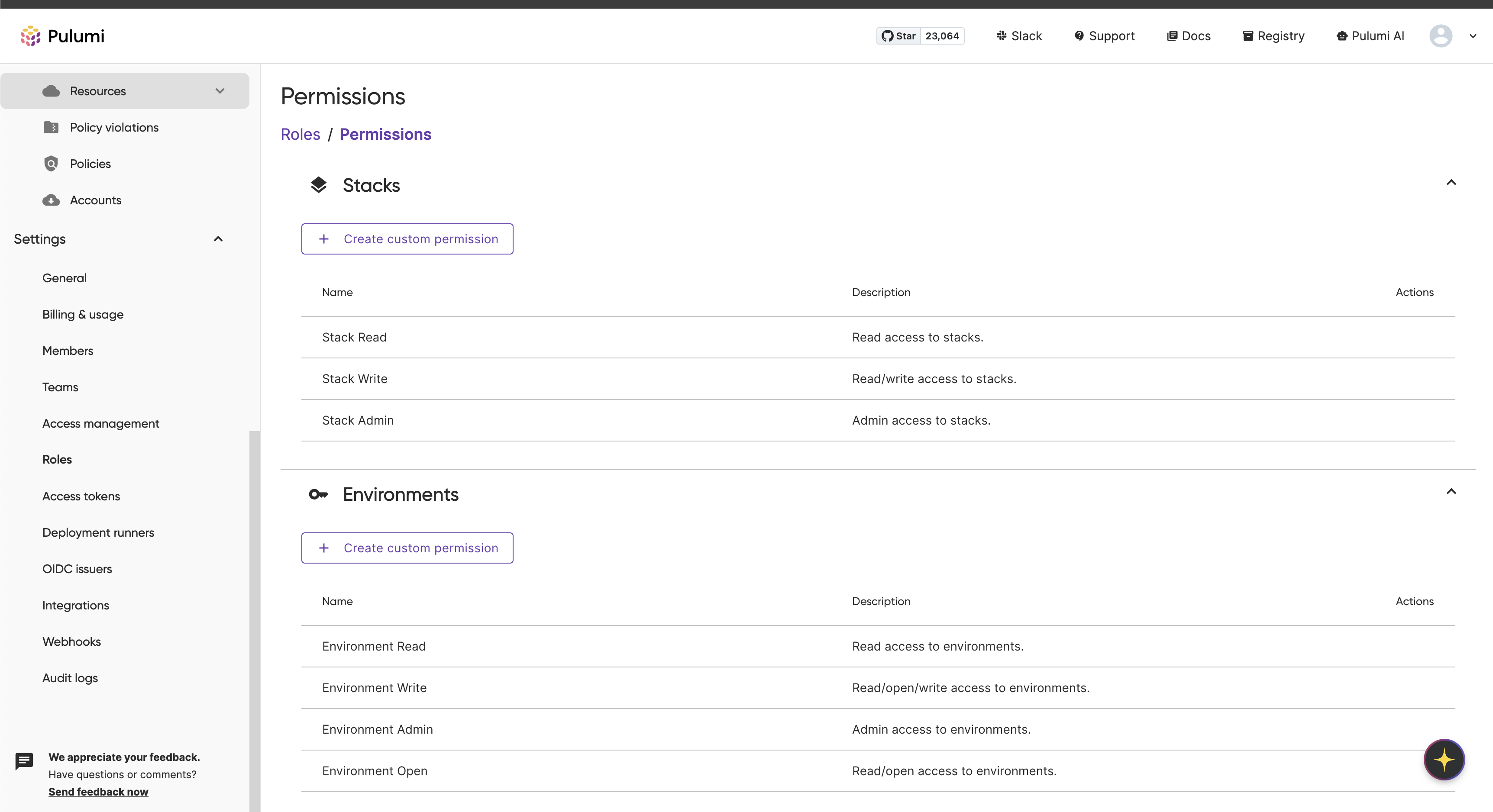Screen dimensions: 1493x812
Task: Click the Stacks layers icon
Action: tap(318, 185)
